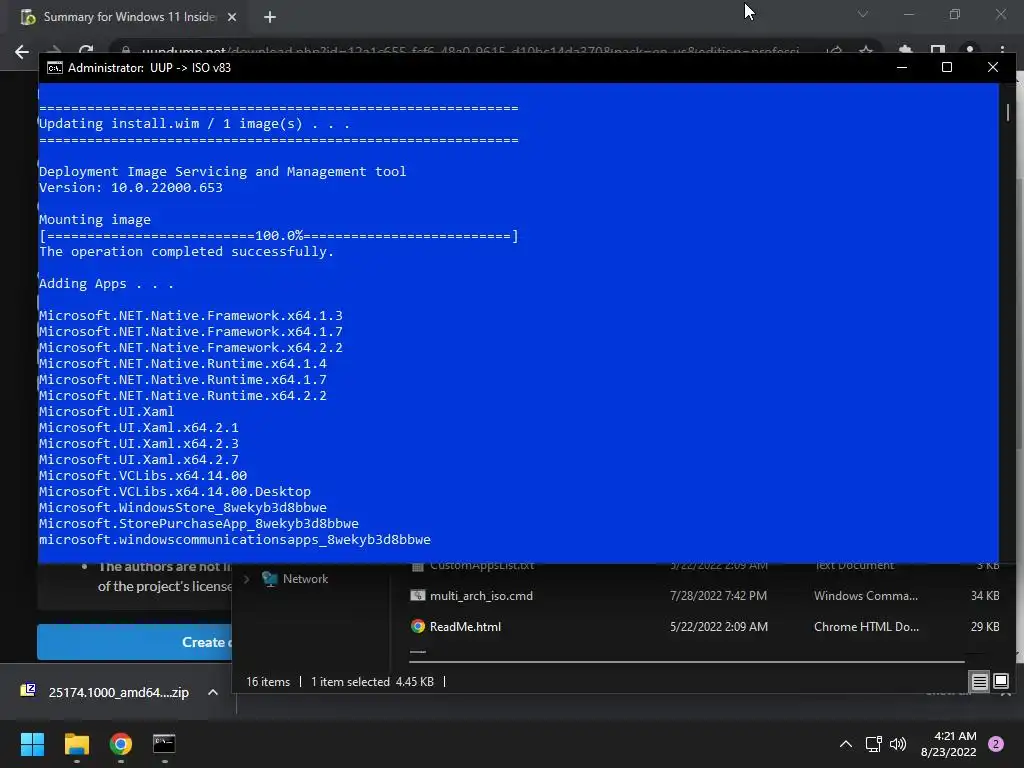
Task: Open the Windows Start menu
Action: pos(32,744)
